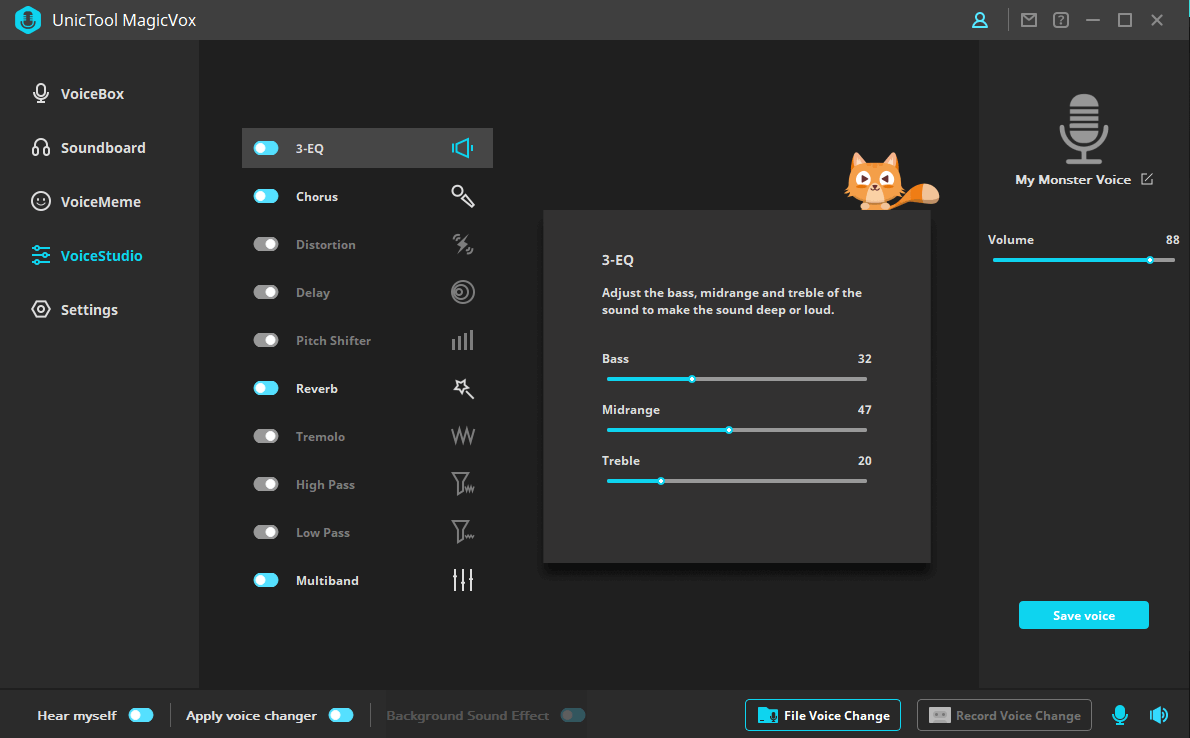The height and width of the screenshot is (738, 1190).
Task: Mute the speaker icon in bottom bar
Action: point(1159,715)
